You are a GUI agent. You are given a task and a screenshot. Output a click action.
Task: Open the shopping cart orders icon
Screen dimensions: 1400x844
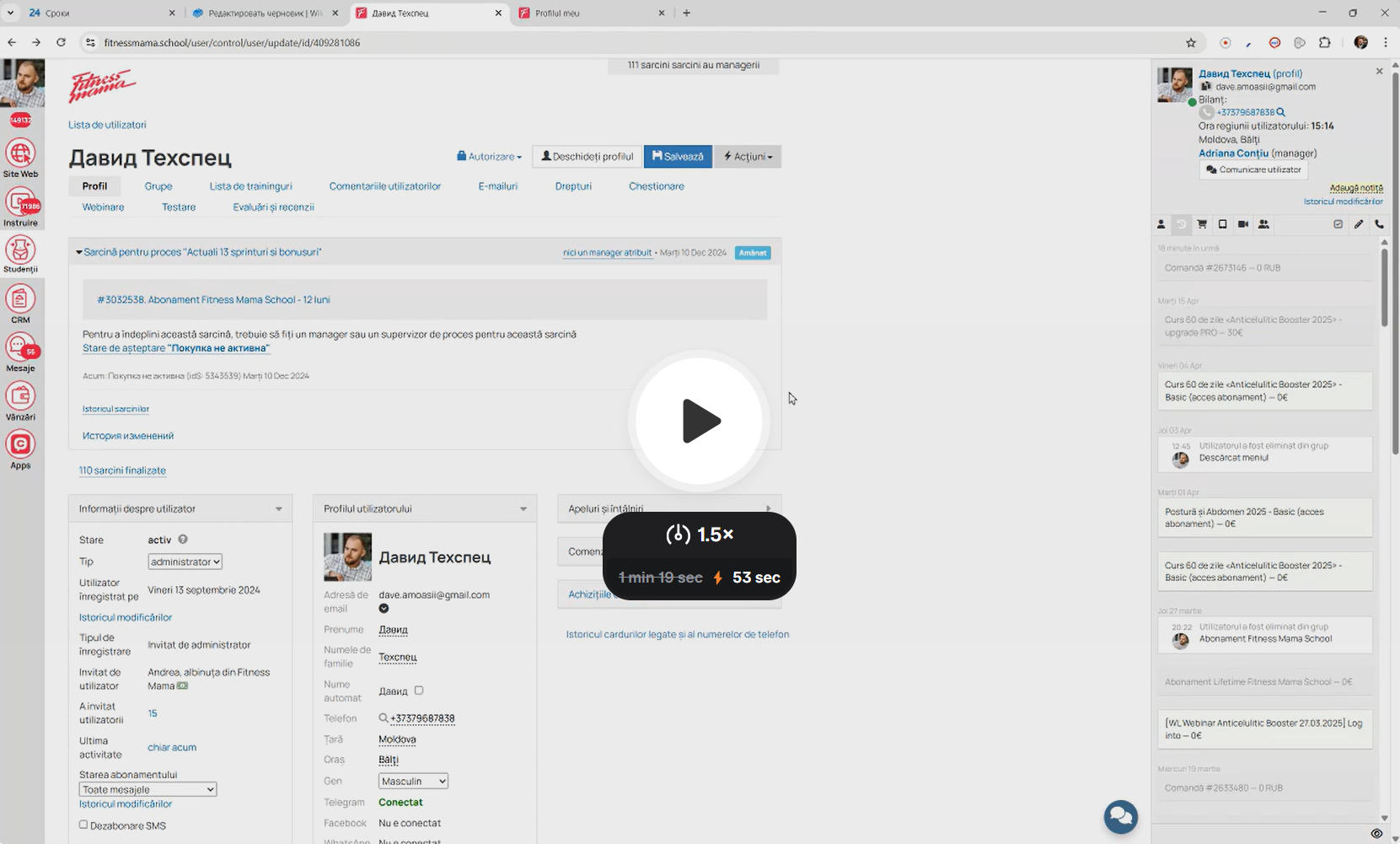(x=1202, y=224)
